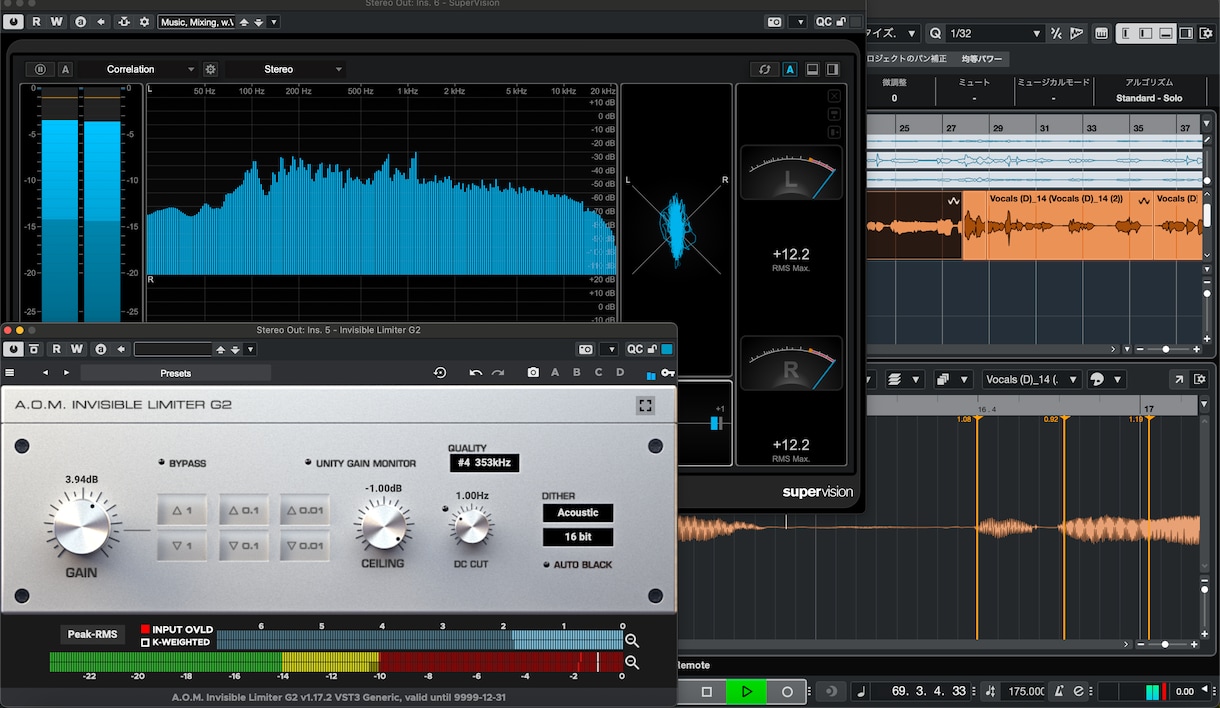Click the Peak-RMS meter mode button
This screenshot has width=1220, height=708.
(x=93, y=634)
